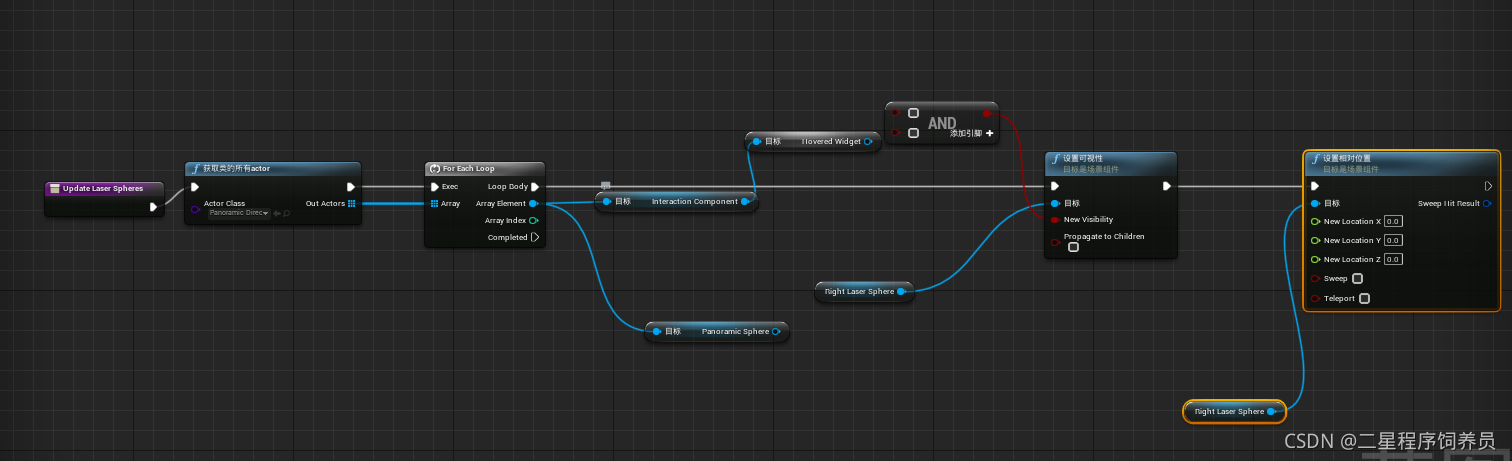Click the New Location Z value field
Viewport: 1512px width, 461px height.
coord(1393,259)
